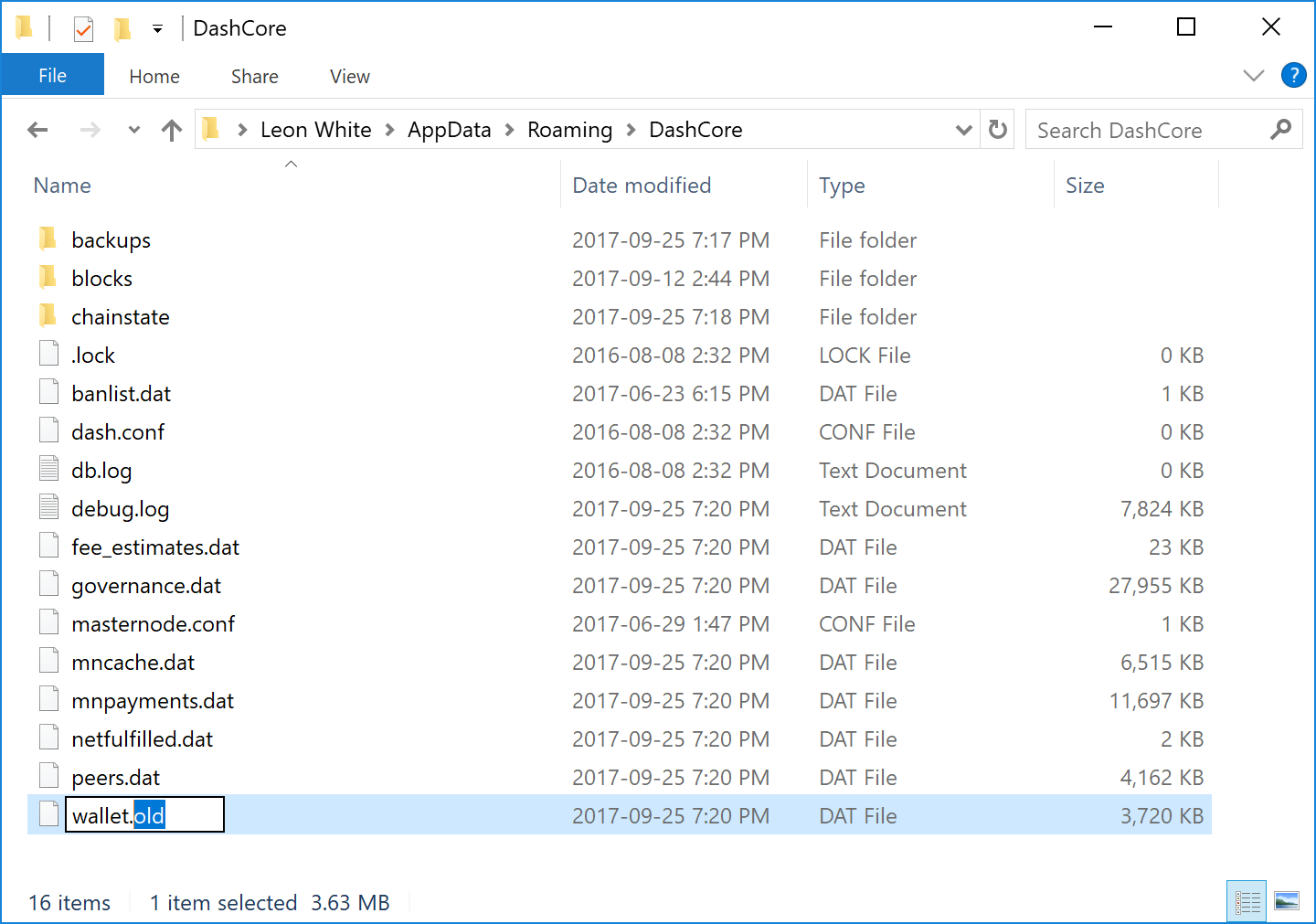This screenshot has width=1316, height=924.
Task: Open the File menu tab
Action: click(52, 76)
